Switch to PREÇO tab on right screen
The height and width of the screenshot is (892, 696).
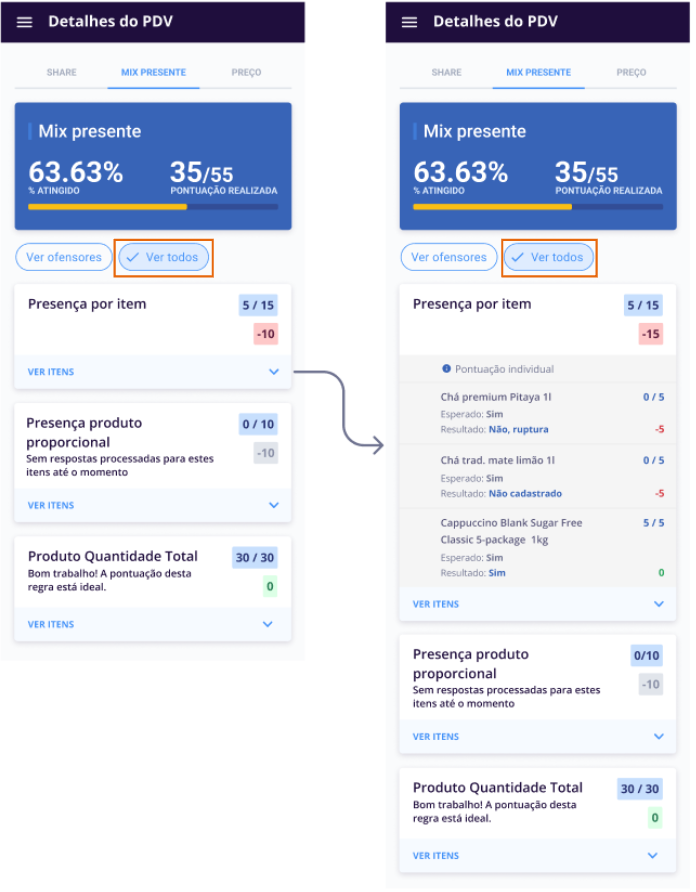(631, 73)
